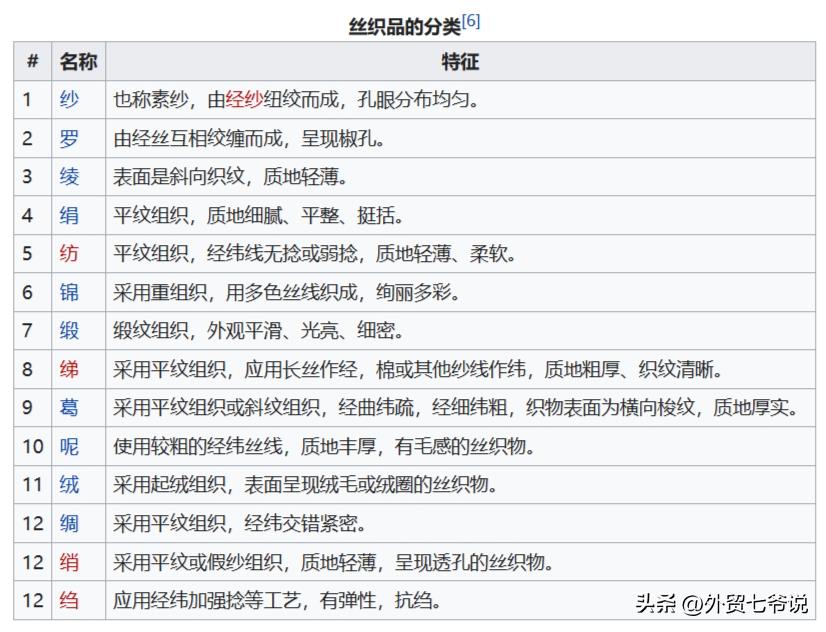Open the 锦 brocade link
Image resolution: width=826 pixels, height=632 pixels.
pos(69,293)
